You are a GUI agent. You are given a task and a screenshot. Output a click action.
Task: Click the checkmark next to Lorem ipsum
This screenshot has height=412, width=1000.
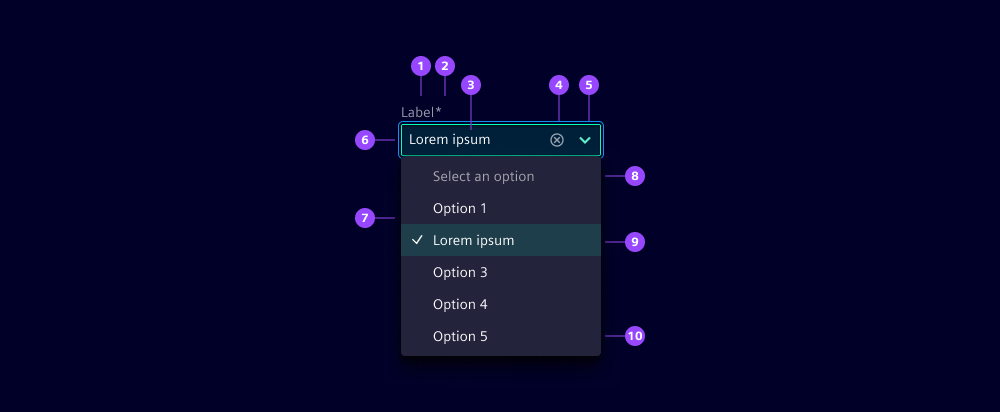[x=417, y=240]
